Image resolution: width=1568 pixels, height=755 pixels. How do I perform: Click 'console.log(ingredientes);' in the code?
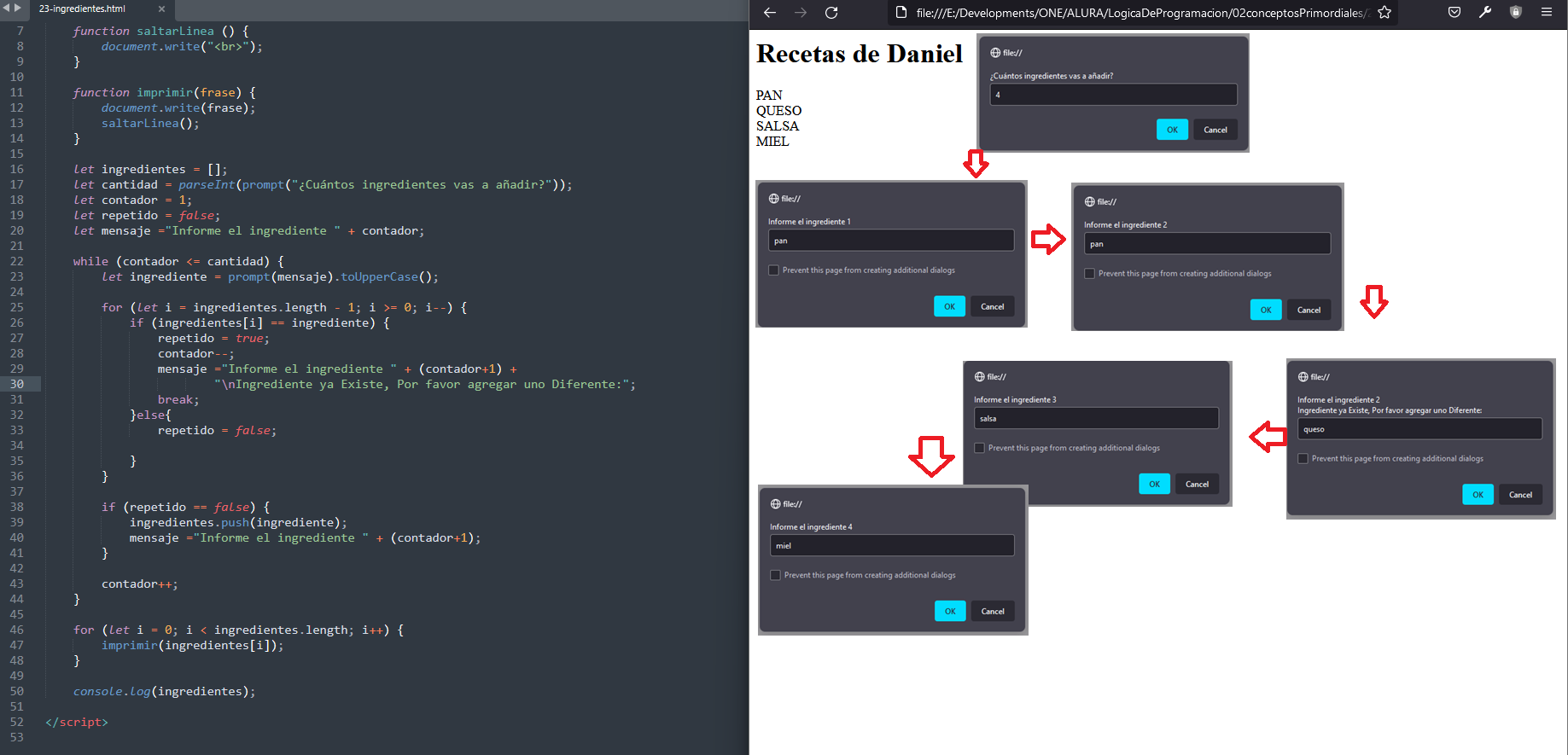click(x=164, y=691)
